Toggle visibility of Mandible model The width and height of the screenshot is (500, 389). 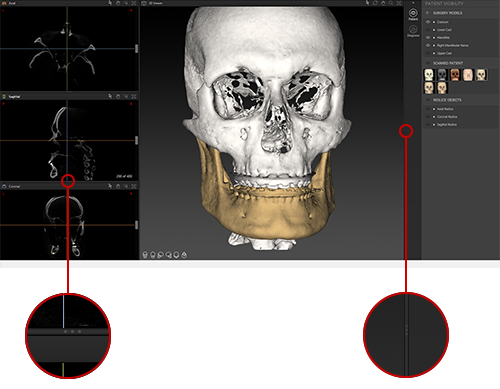(x=428, y=38)
